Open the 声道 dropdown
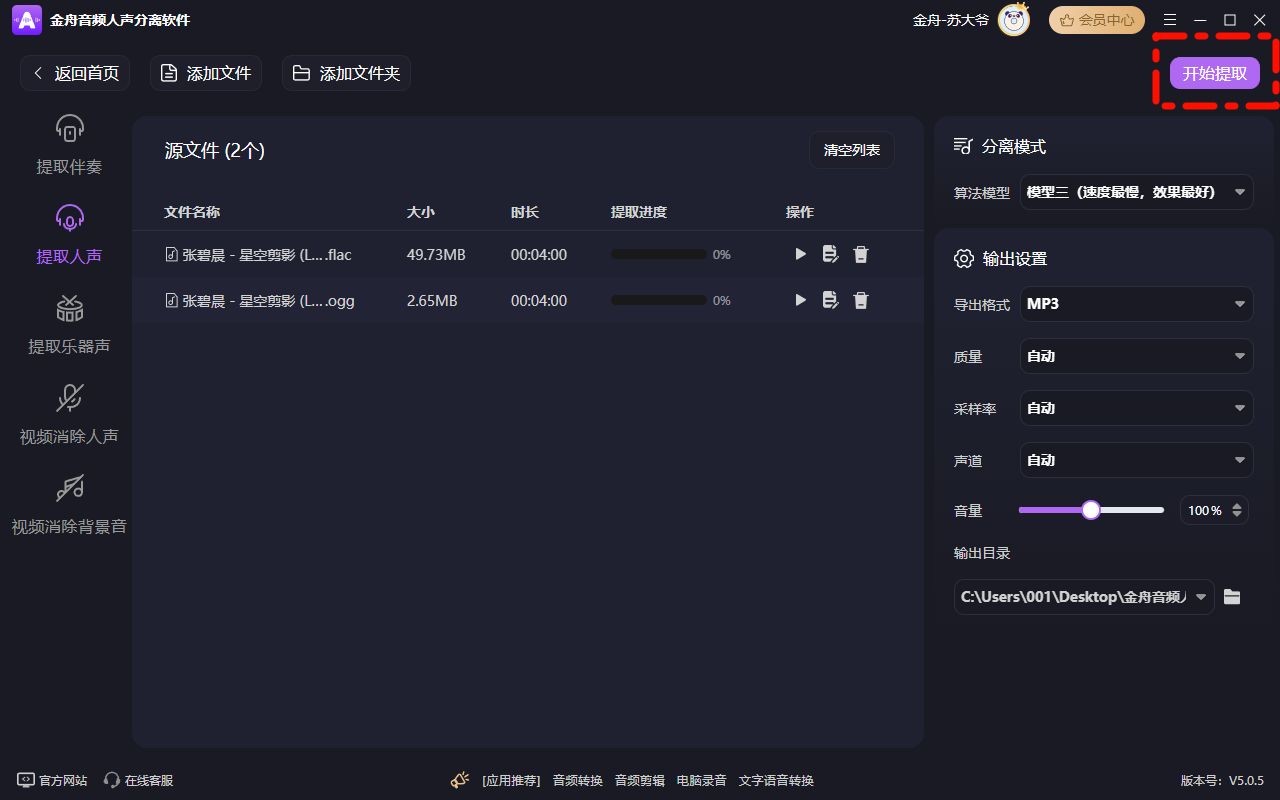This screenshot has width=1280, height=800. tap(1136, 460)
